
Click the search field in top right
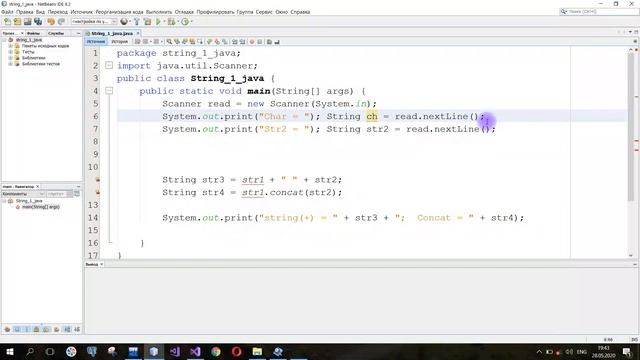tap(599, 11)
